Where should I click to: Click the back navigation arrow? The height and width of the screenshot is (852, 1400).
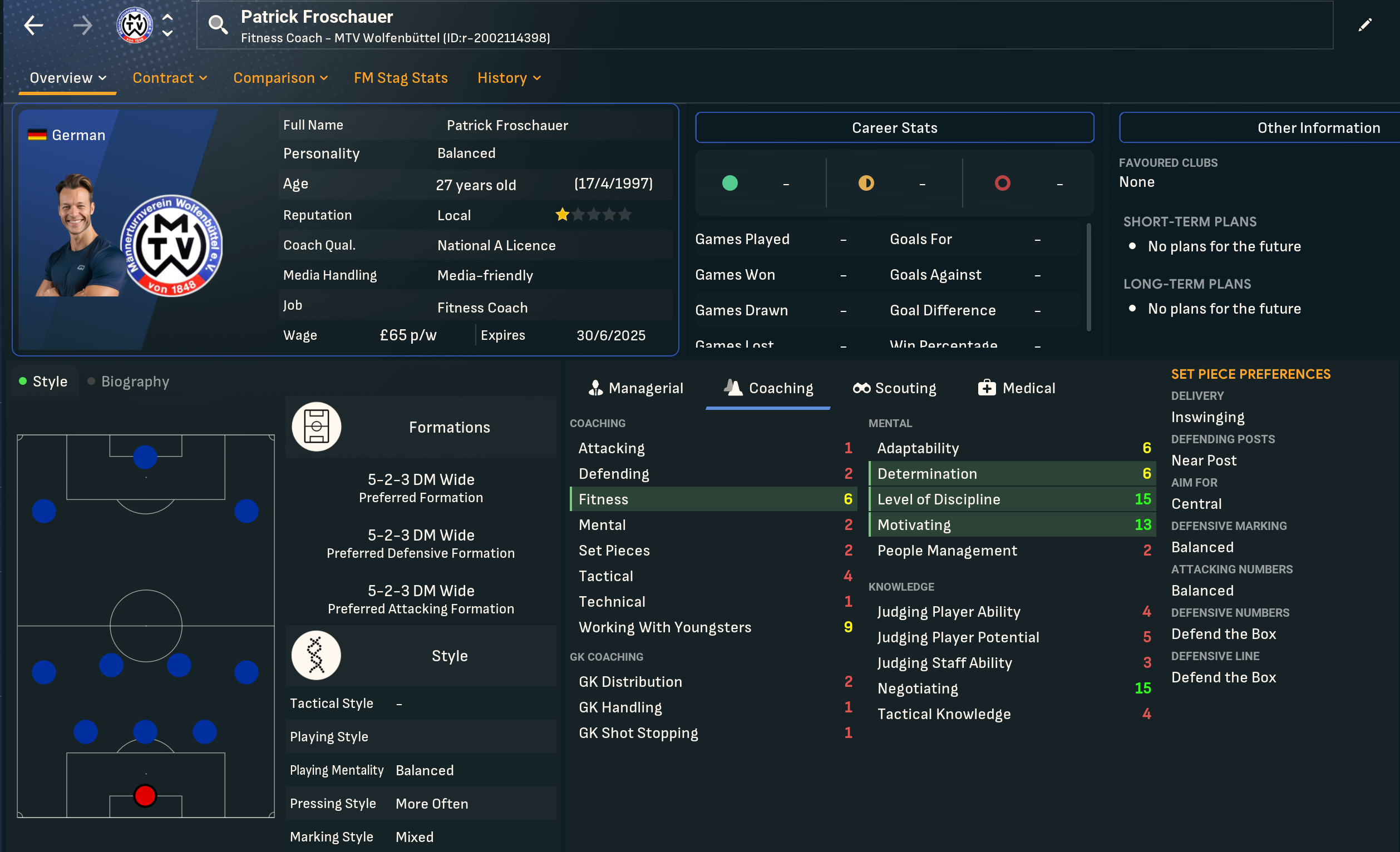(33, 25)
